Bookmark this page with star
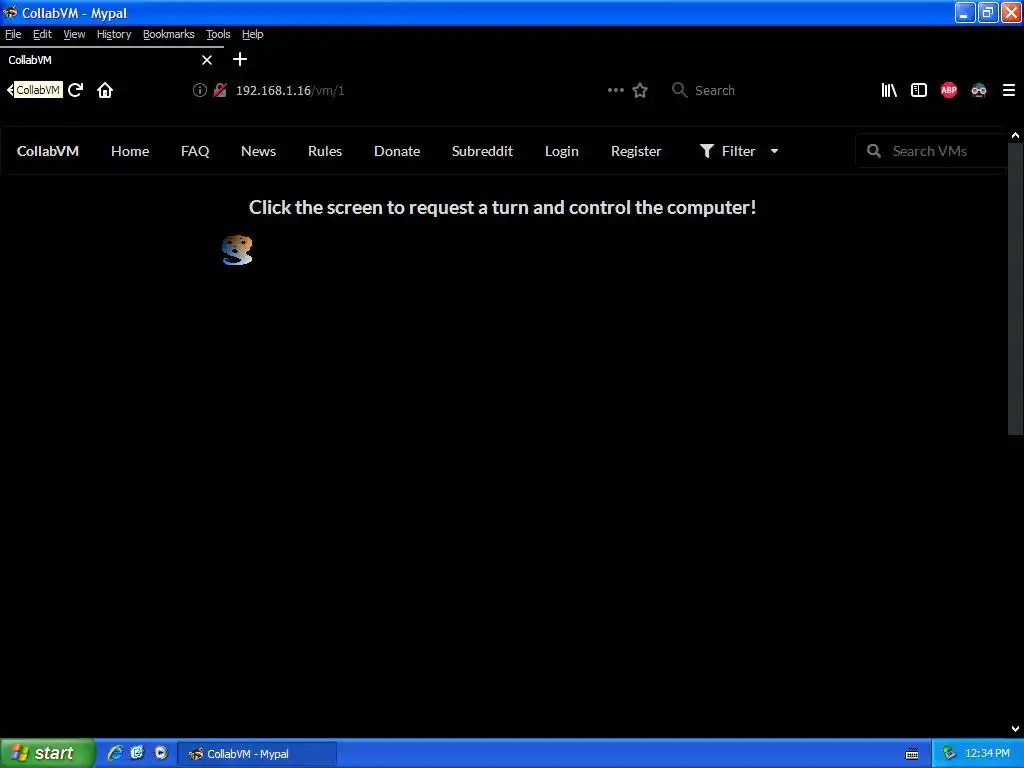The image size is (1024, 768). point(640,90)
